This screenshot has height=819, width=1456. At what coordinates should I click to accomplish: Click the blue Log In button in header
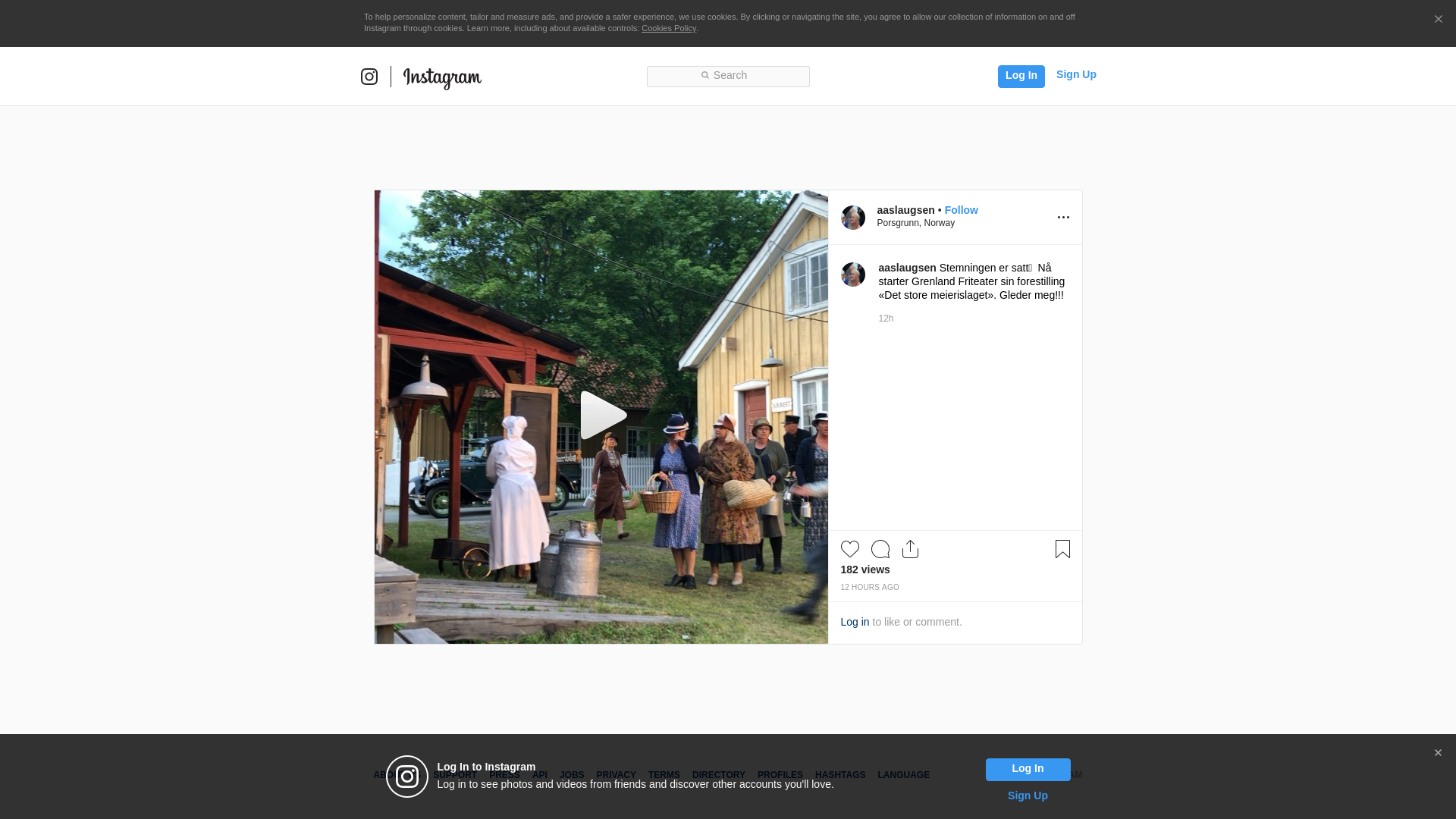(1021, 76)
